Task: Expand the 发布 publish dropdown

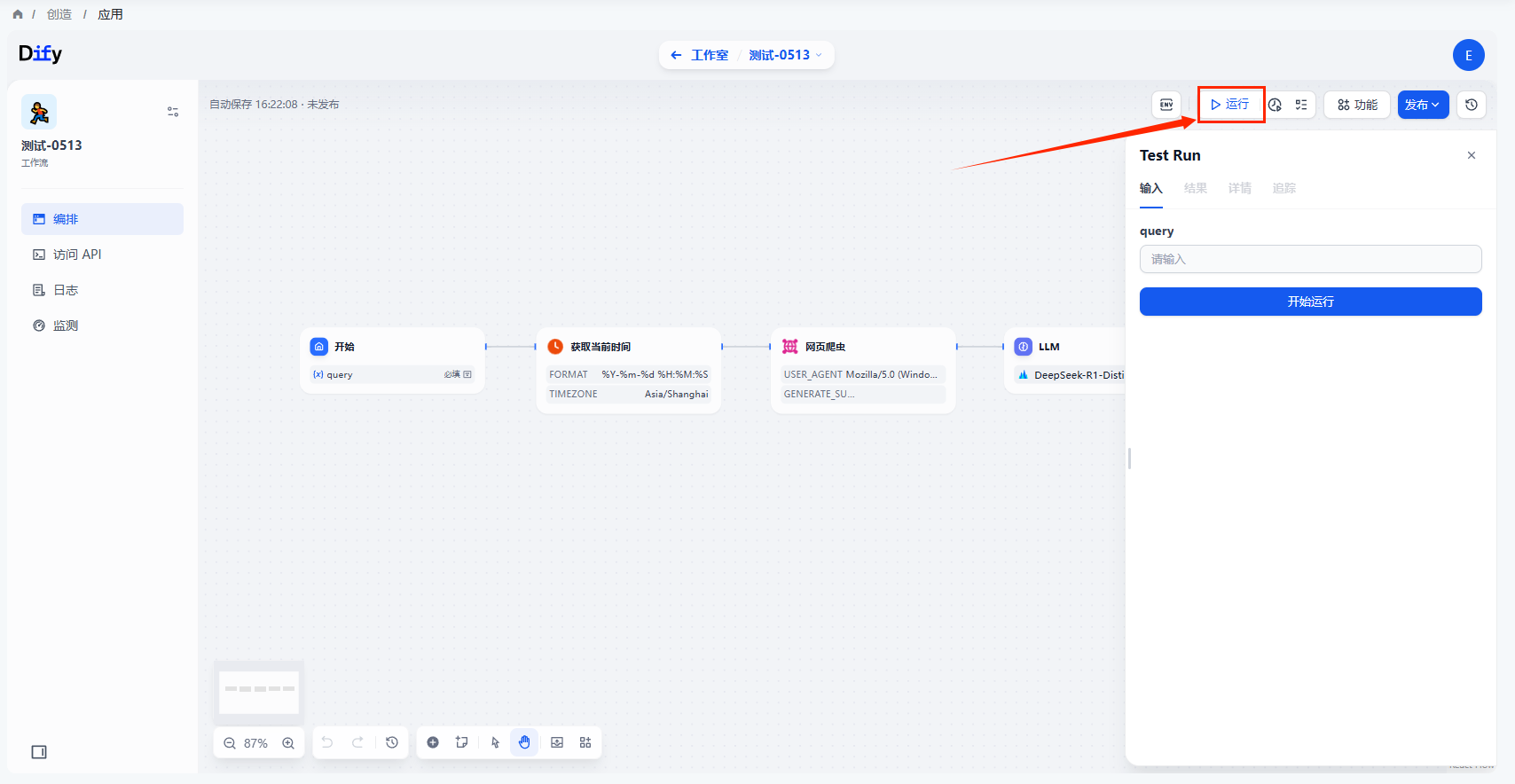Action: tap(1423, 105)
